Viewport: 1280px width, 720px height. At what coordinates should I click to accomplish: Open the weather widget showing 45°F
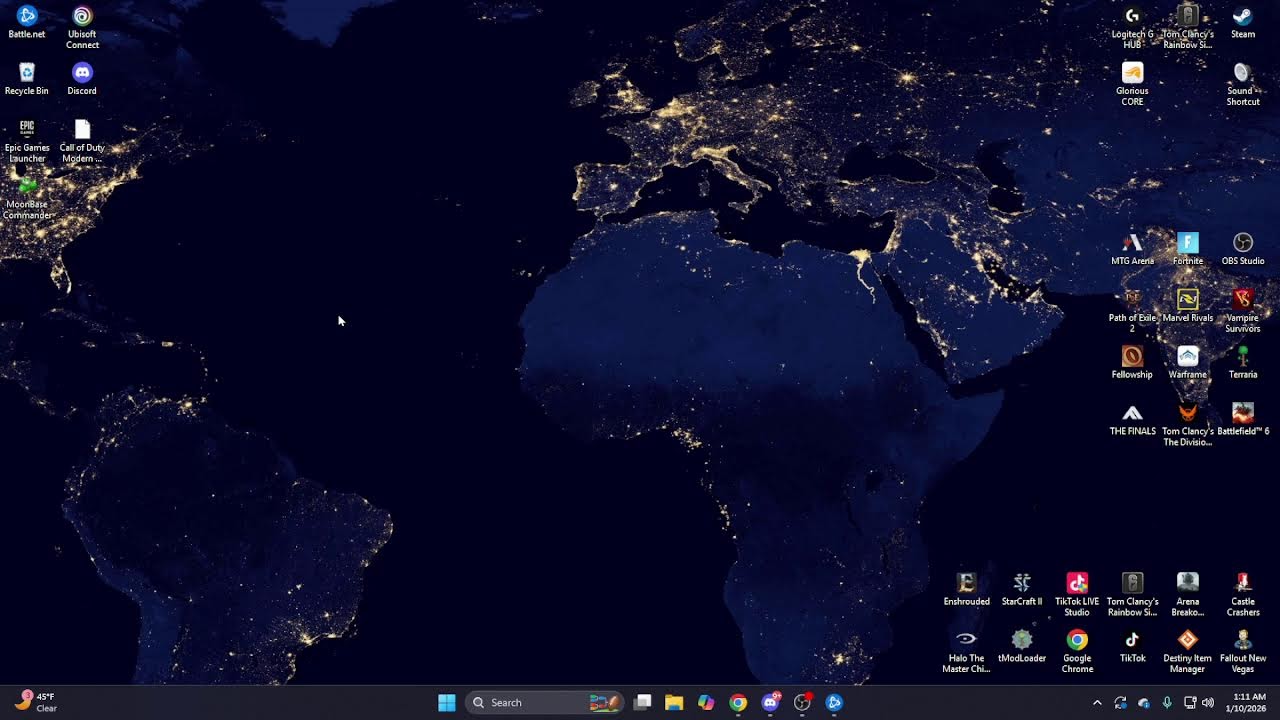36,702
